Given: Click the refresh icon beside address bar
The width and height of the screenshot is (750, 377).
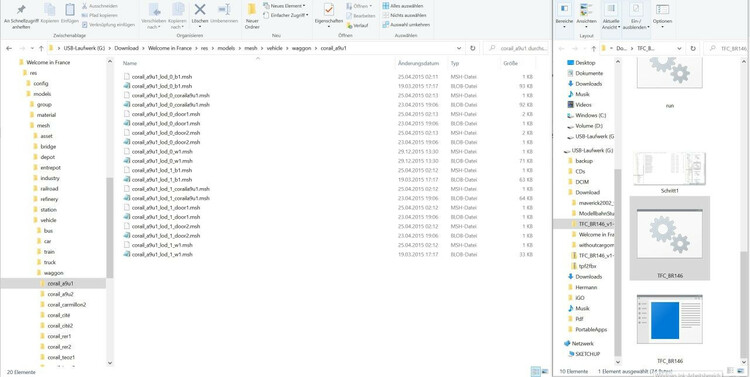Looking at the screenshot, I should 473,48.
